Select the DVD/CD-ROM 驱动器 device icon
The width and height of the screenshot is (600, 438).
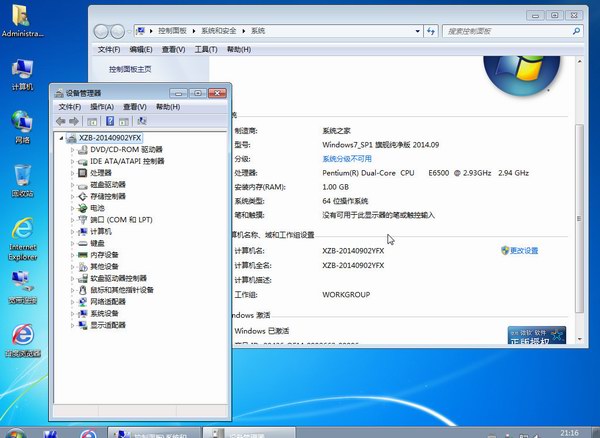point(83,150)
